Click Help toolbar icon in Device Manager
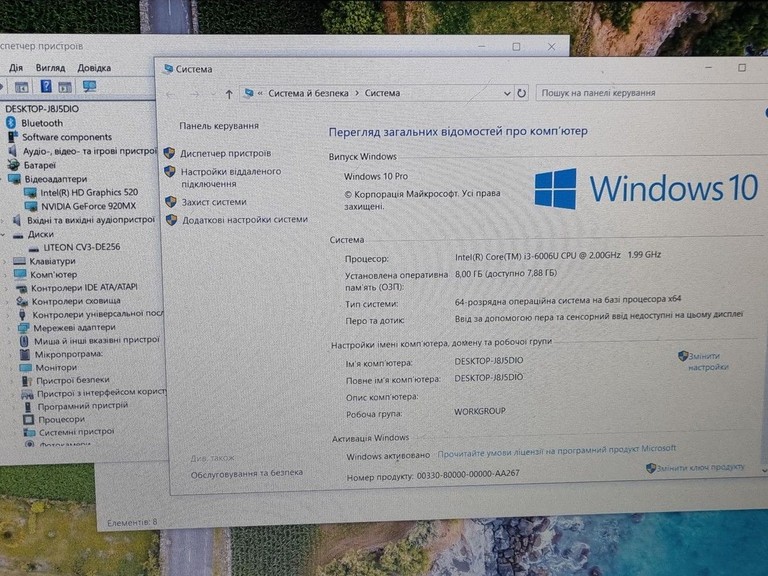This screenshot has width=768, height=576. (x=46, y=87)
